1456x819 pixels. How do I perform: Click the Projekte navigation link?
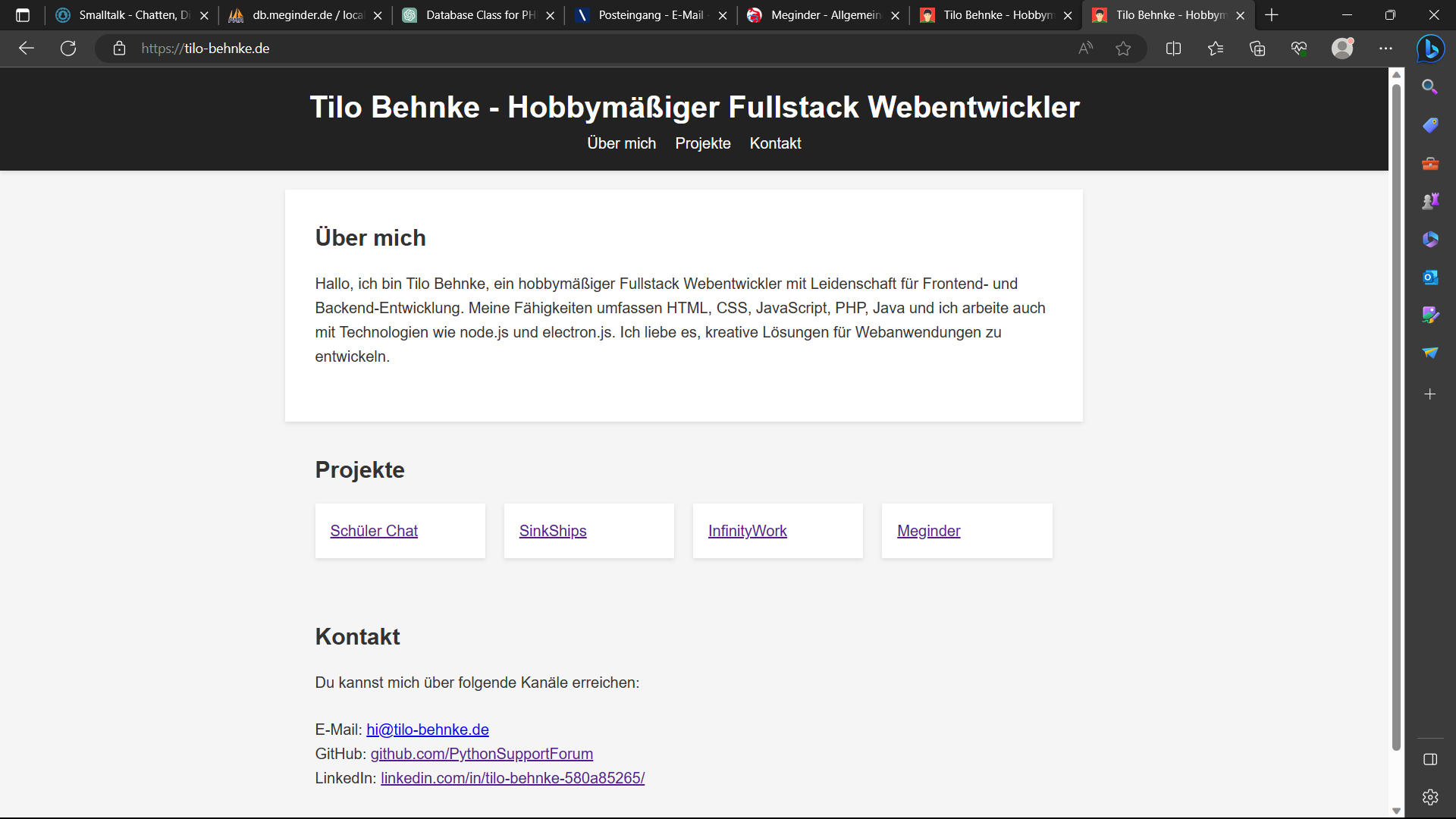point(702,143)
